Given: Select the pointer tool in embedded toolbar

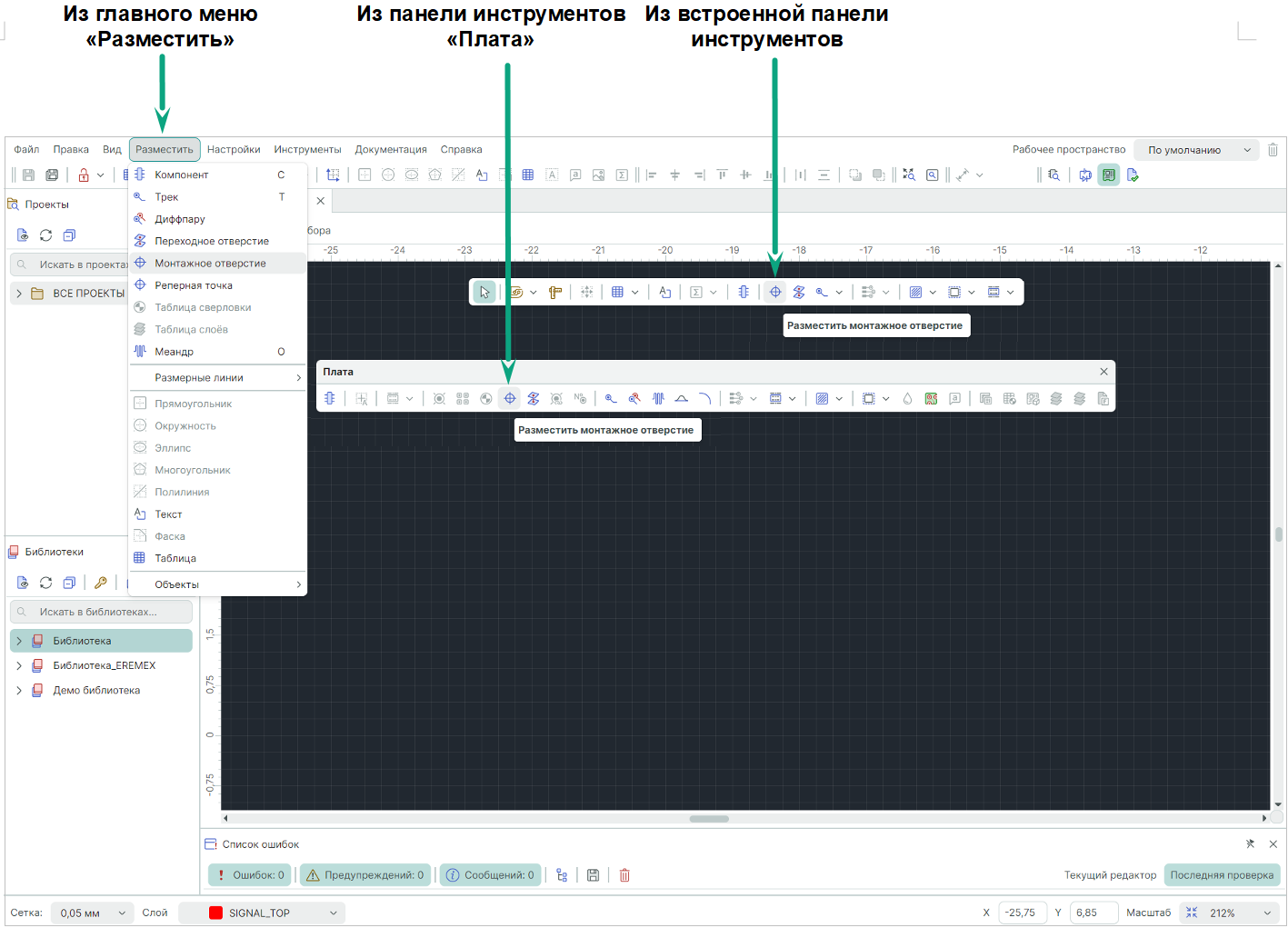Looking at the screenshot, I should click(484, 293).
